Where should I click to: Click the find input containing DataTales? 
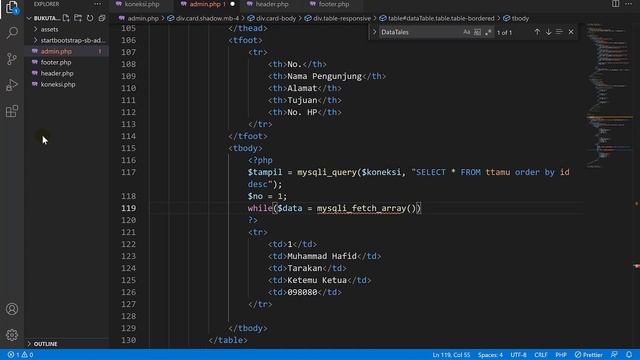tap(420, 32)
